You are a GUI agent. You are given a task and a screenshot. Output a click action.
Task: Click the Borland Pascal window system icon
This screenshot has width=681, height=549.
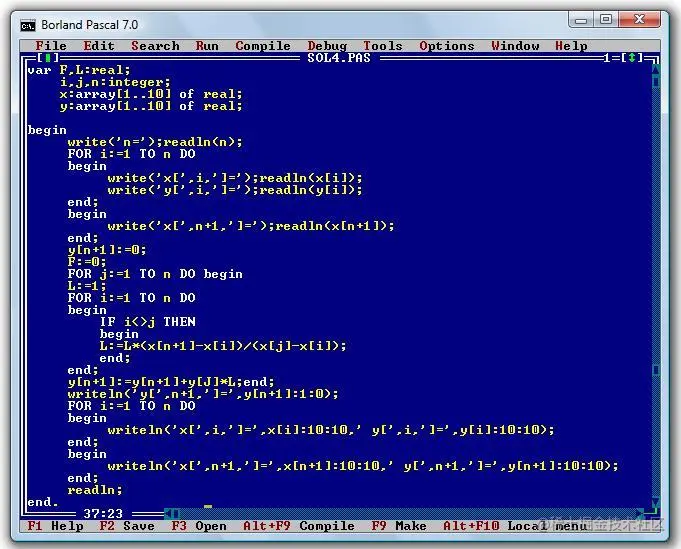coord(28,26)
